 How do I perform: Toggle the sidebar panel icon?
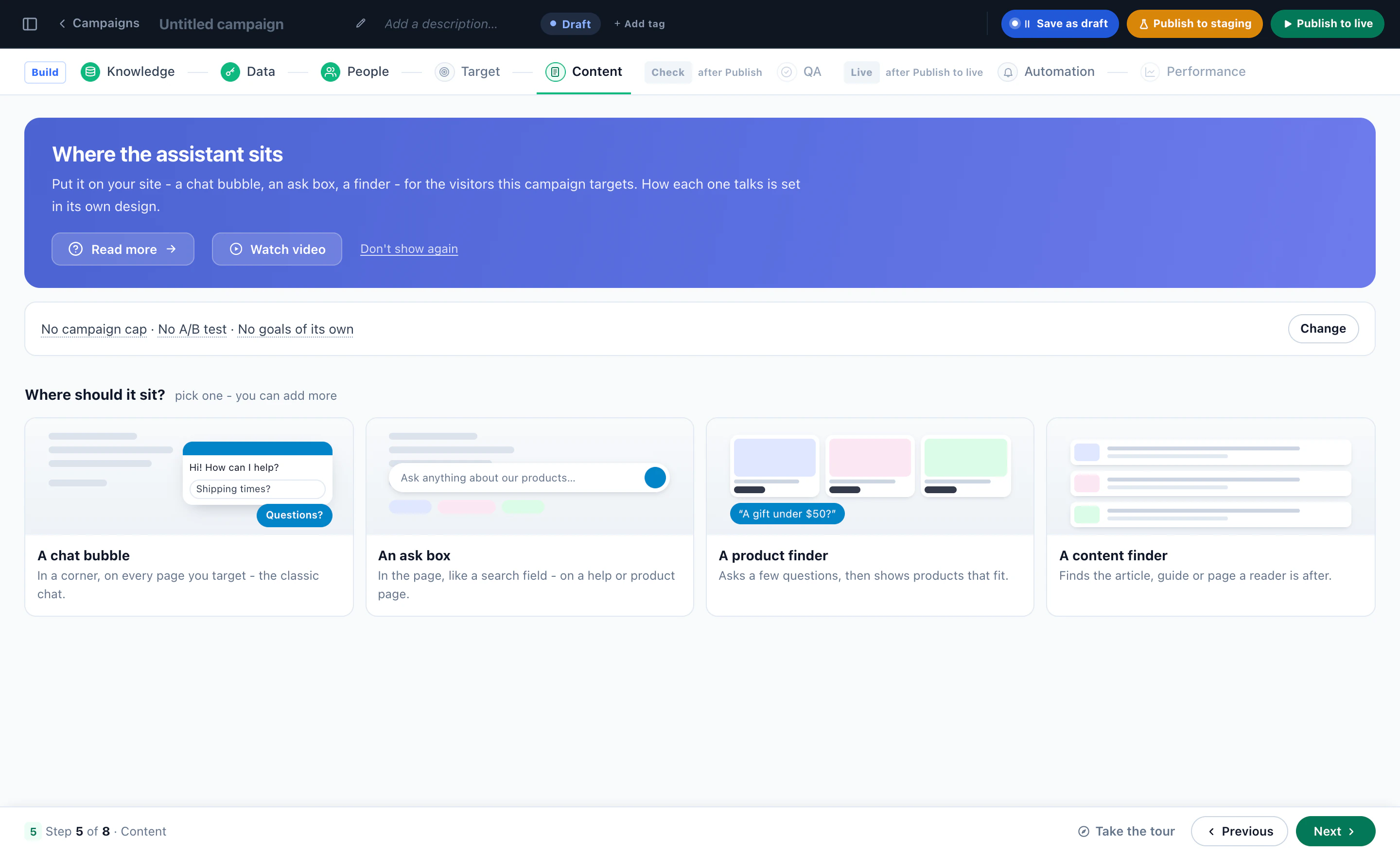[x=30, y=24]
